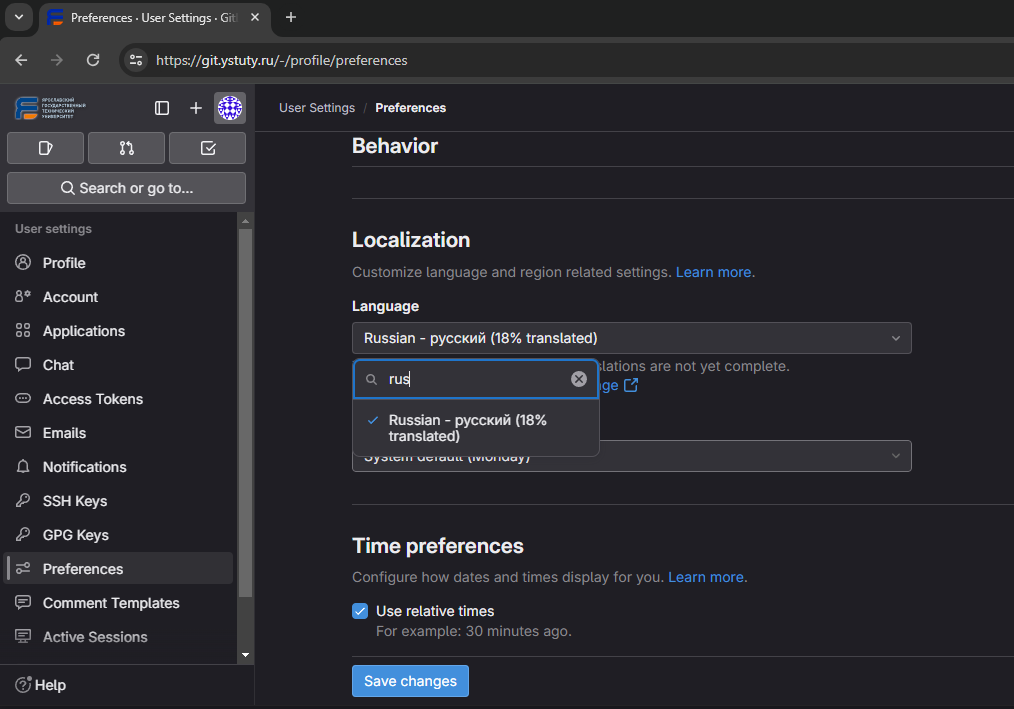Click the Behavior heading
The height and width of the screenshot is (709, 1014).
(x=394, y=146)
